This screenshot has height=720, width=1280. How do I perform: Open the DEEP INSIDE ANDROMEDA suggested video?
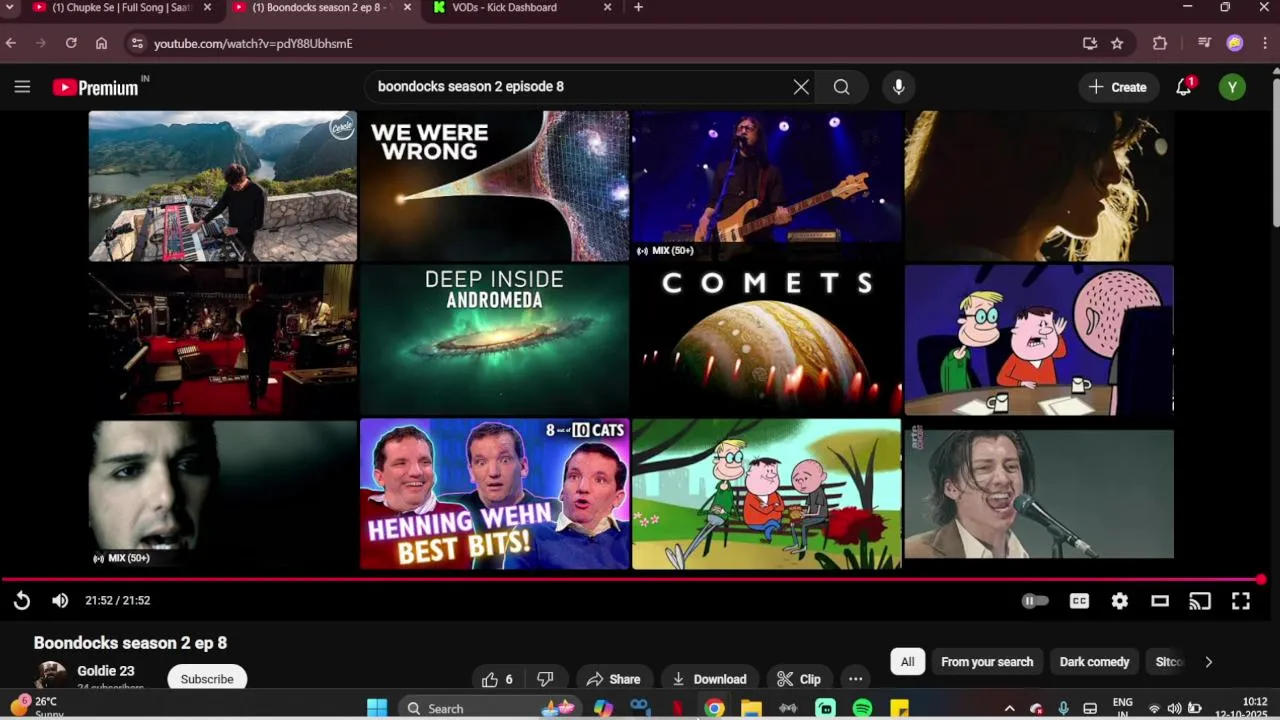pos(494,340)
